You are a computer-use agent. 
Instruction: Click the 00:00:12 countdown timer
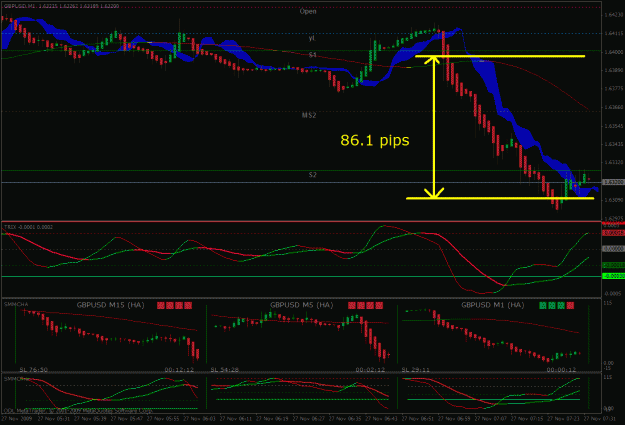tap(561, 370)
